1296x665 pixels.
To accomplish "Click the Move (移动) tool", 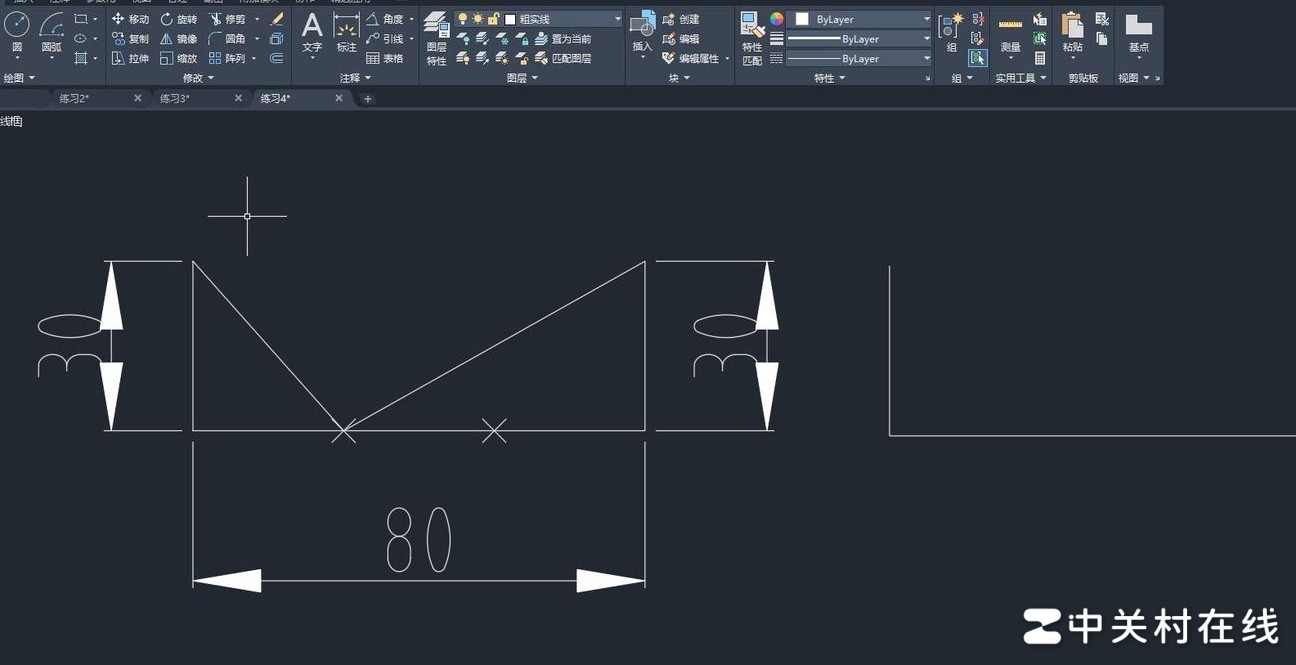I will 130,19.
